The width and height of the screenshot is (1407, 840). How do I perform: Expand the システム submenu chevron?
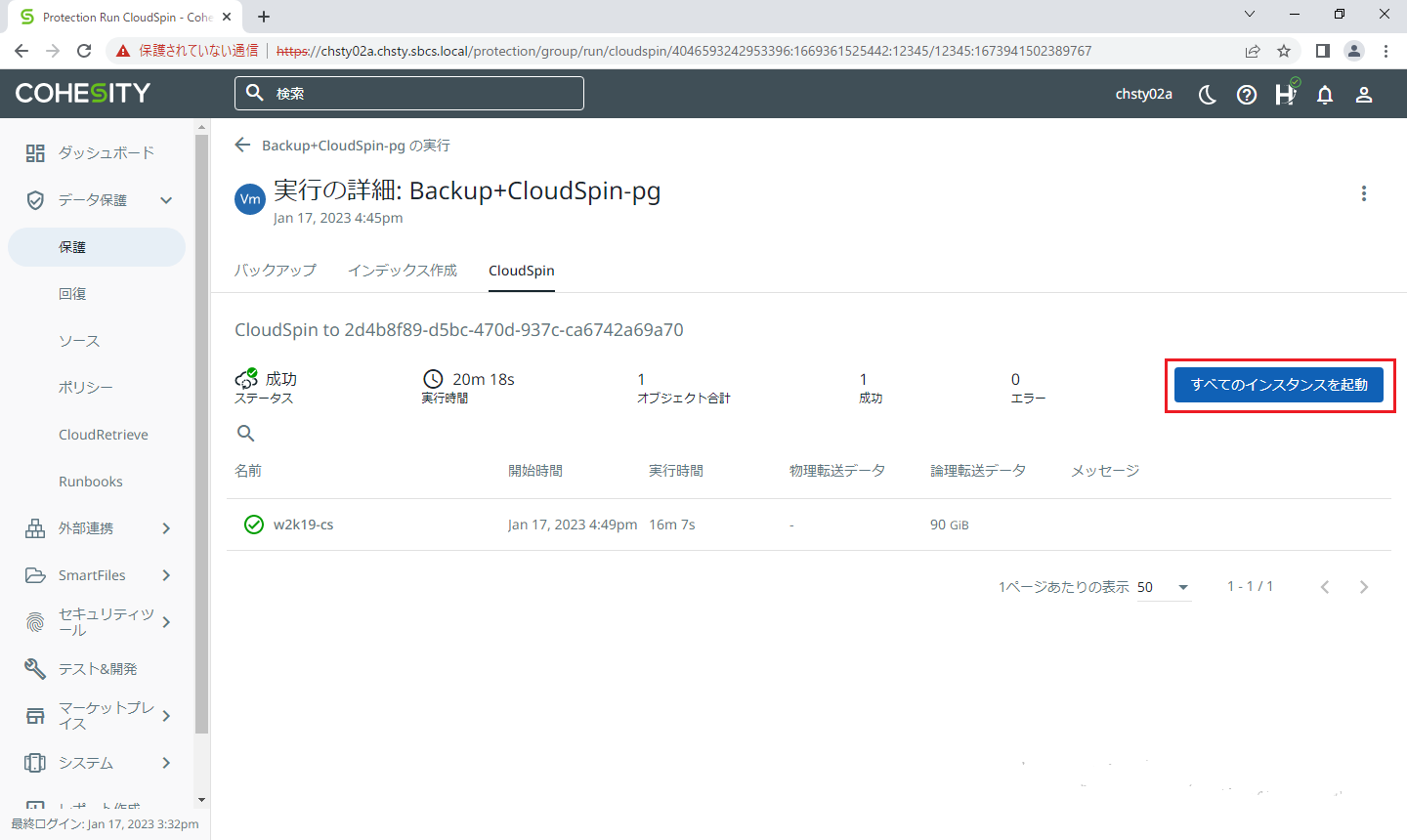(166, 763)
